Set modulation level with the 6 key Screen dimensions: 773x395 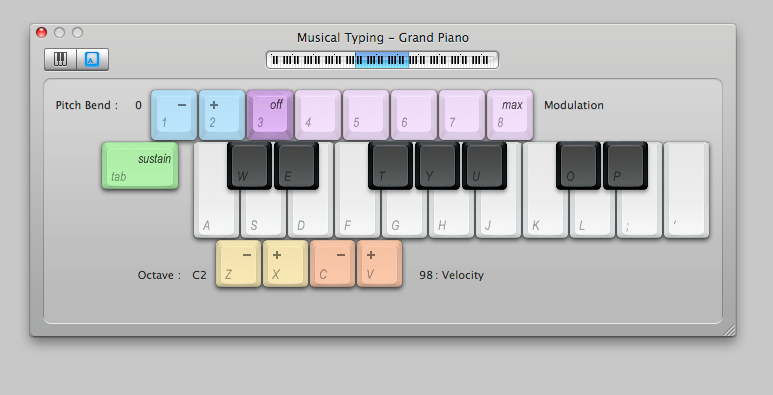click(x=414, y=115)
